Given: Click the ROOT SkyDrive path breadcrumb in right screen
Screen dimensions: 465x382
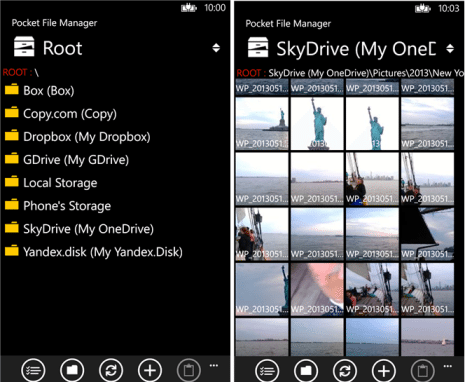Looking at the screenshot, I should pyautogui.click(x=350, y=73).
